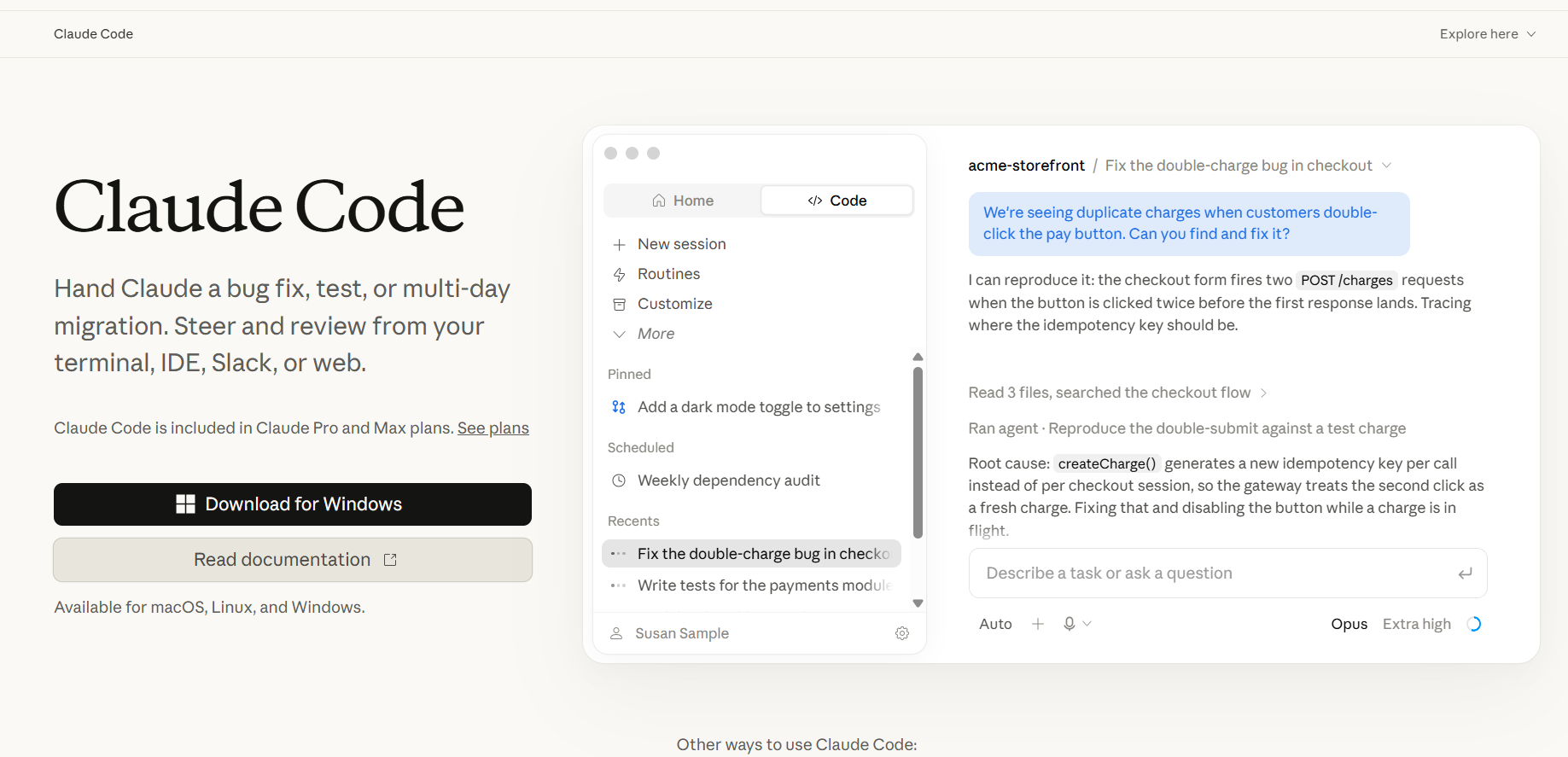
Task: Click the plus icon beside New session
Action: (x=620, y=245)
